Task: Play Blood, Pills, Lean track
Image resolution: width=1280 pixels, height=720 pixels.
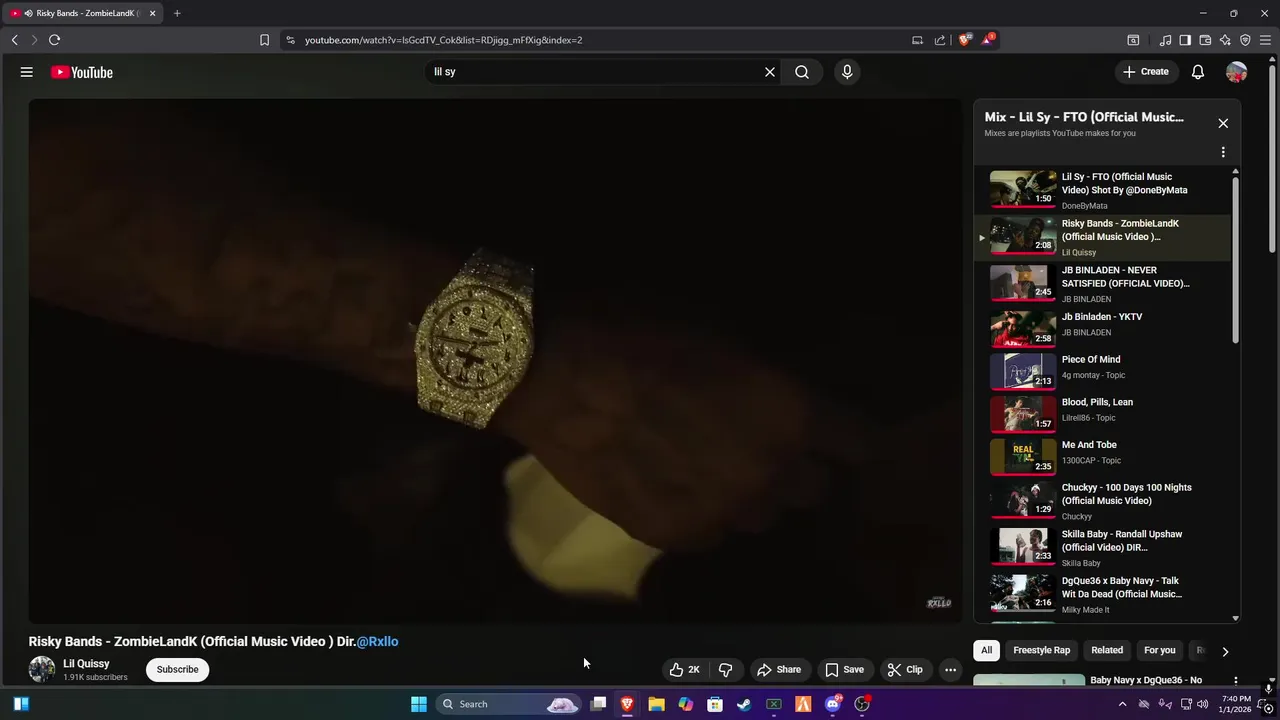Action: click(1102, 414)
